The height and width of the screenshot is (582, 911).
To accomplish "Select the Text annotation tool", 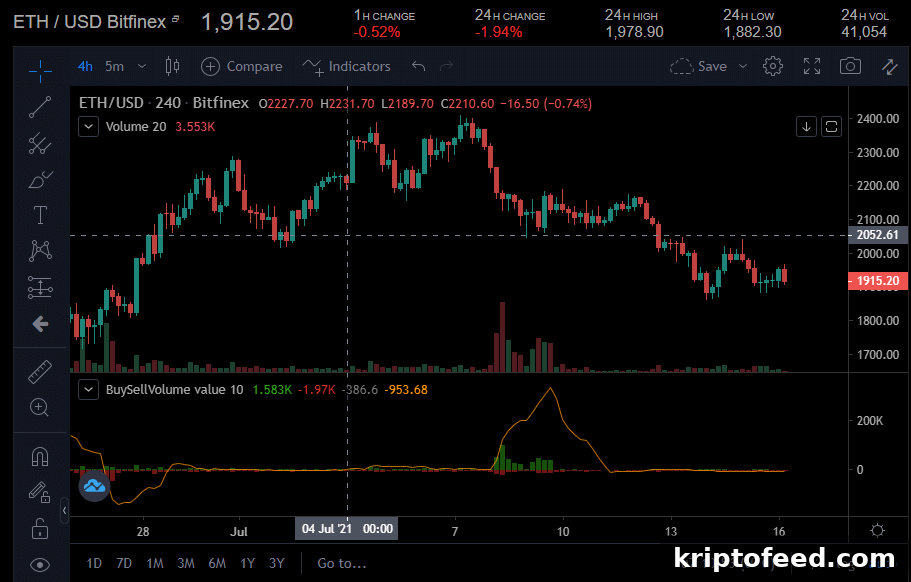I will point(40,215).
